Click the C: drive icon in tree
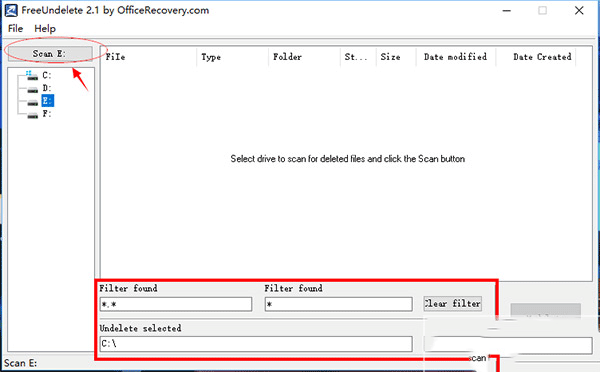Viewport: 600px width, 372px height. pos(32,75)
